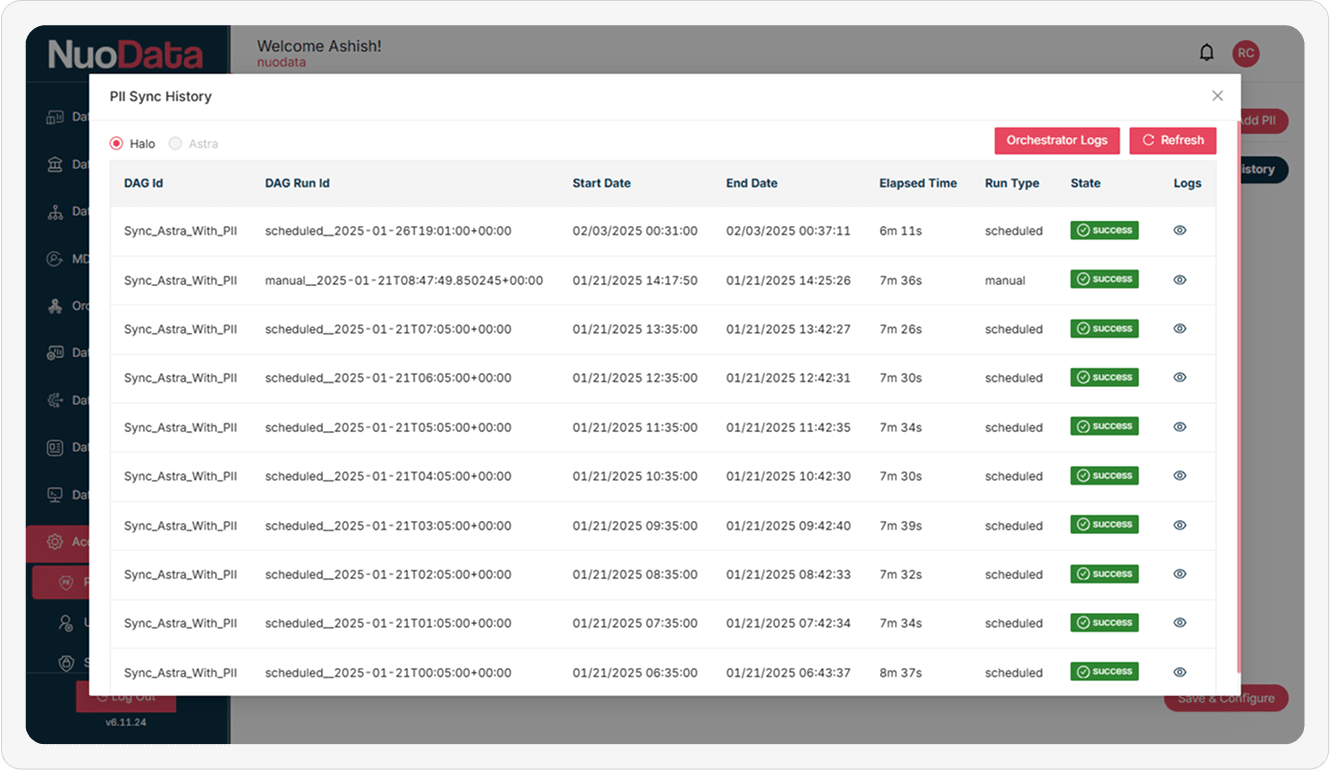Select end date 01/21/2025 09:42:40
This screenshot has height=770, width=1330.
tap(788, 526)
